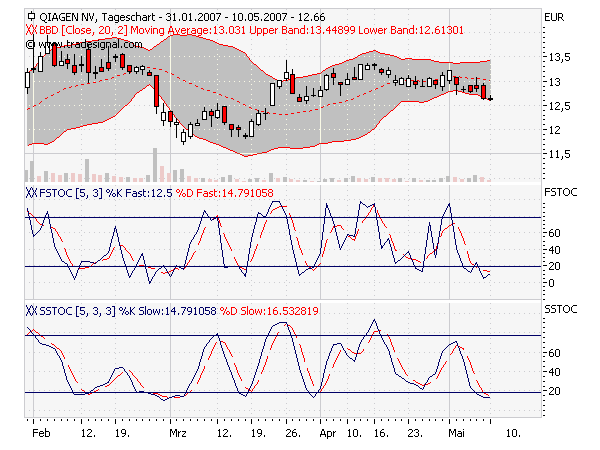Click the large red candle before Mrz
600x450 pixels.
coord(157,91)
